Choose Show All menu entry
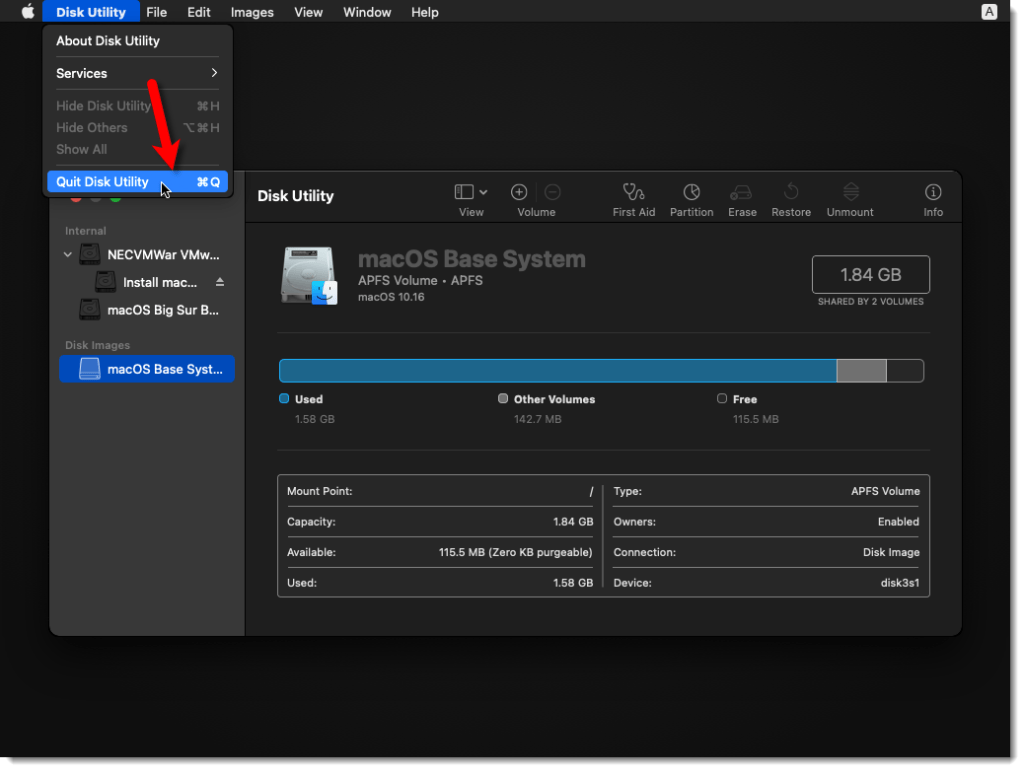The image size is (1024, 771). 137,149
